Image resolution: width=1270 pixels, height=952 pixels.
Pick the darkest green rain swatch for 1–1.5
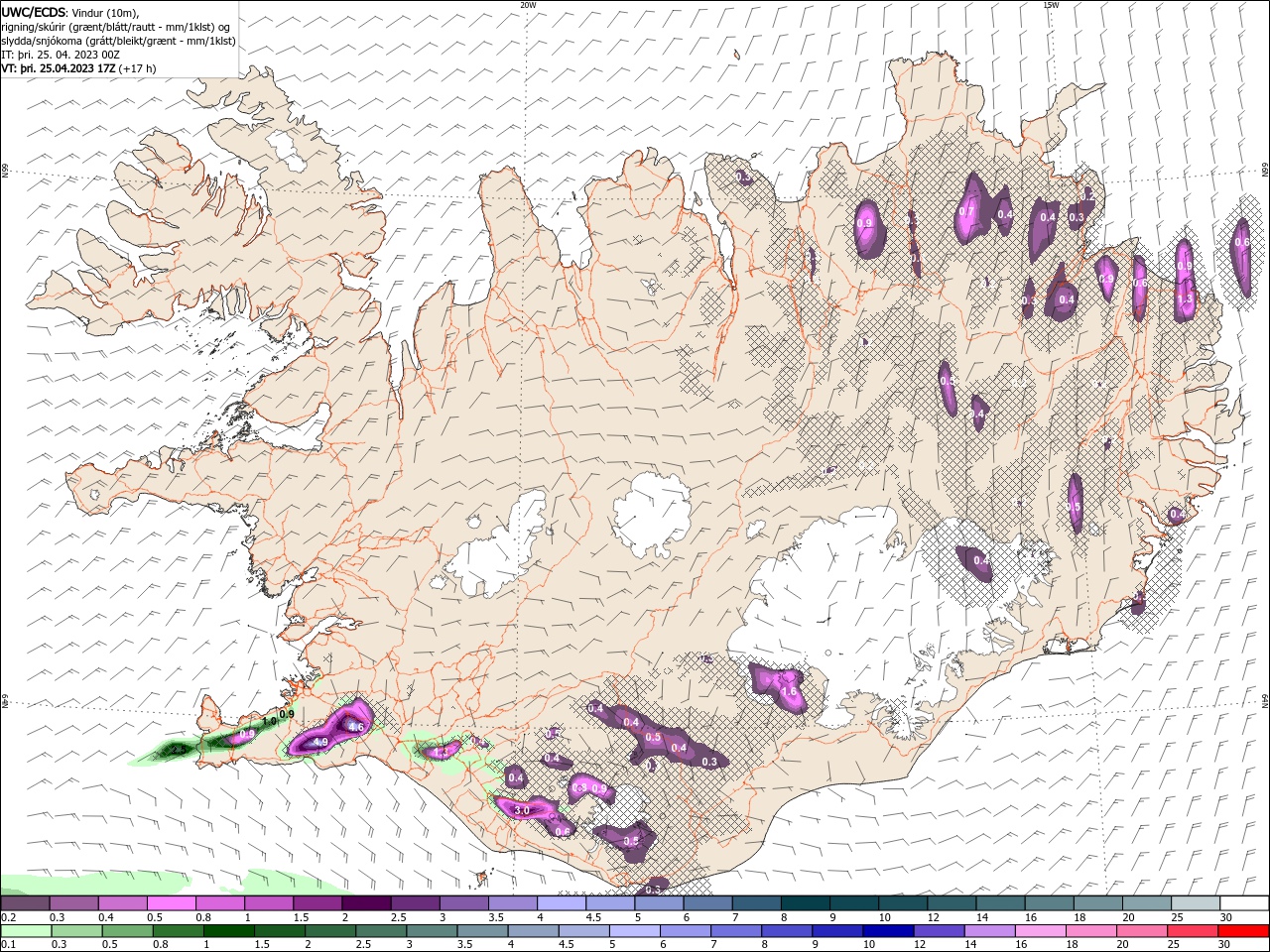228,930
